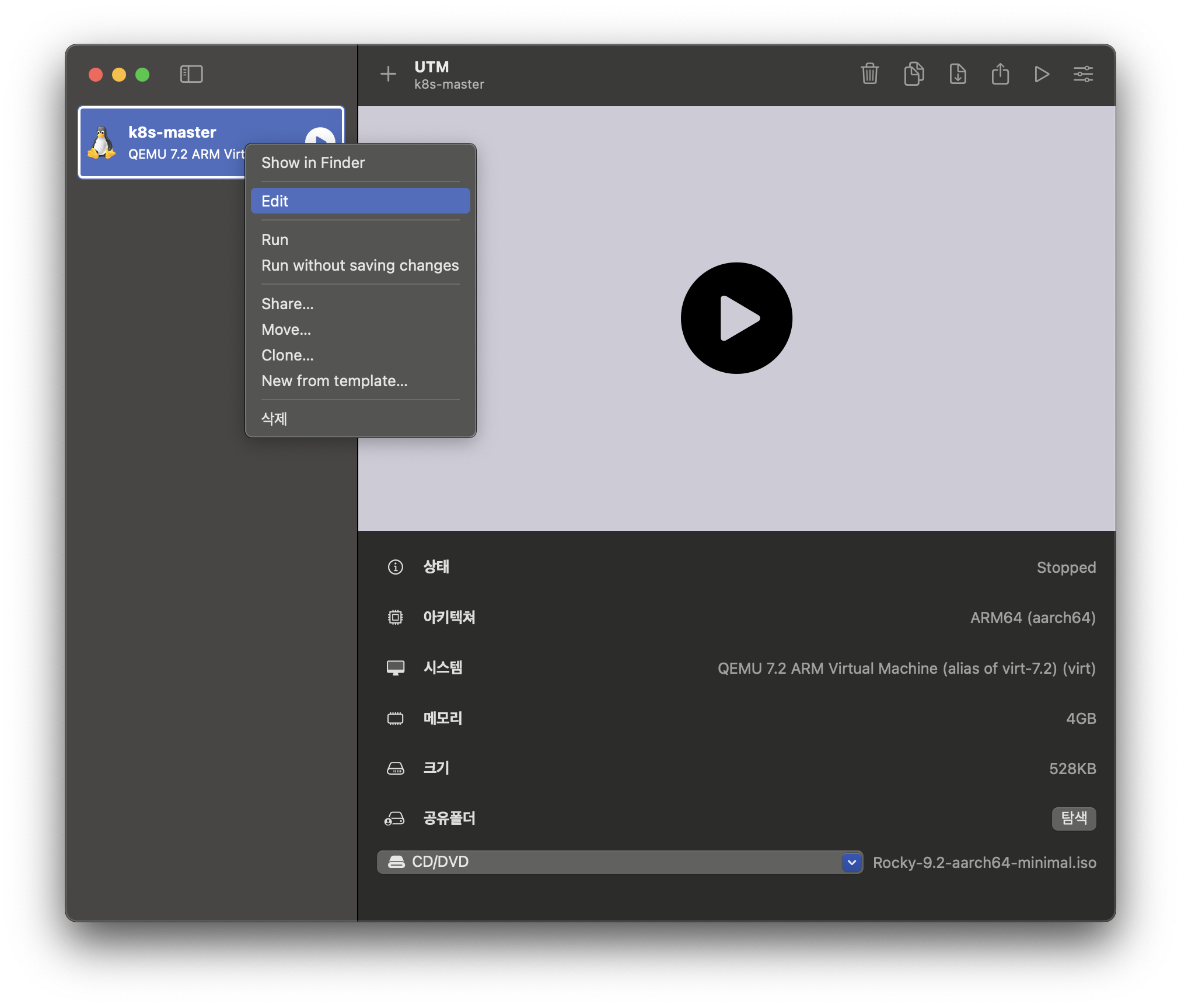The height and width of the screenshot is (1008, 1181).
Task: Click the move VM document icon
Action: point(958,74)
